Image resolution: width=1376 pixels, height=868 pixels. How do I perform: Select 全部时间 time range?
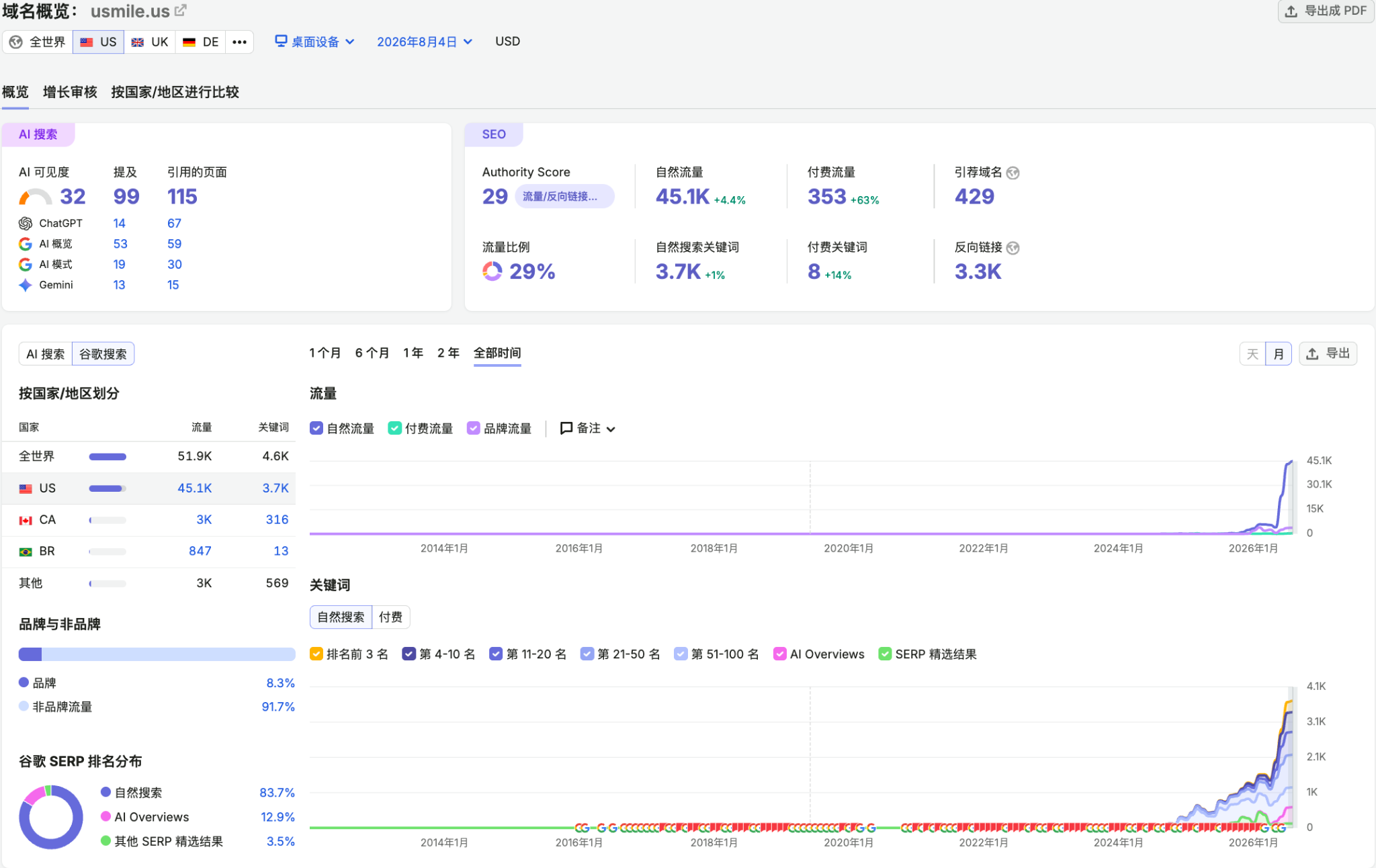pyautogui.click(x=497, y=353)
